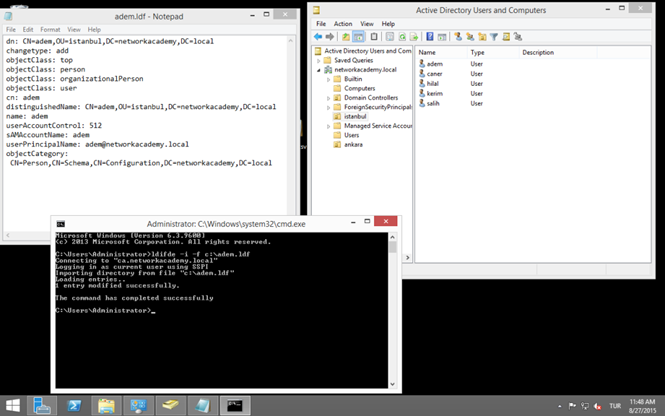Open Notepad View menu

tap(74, 30)
